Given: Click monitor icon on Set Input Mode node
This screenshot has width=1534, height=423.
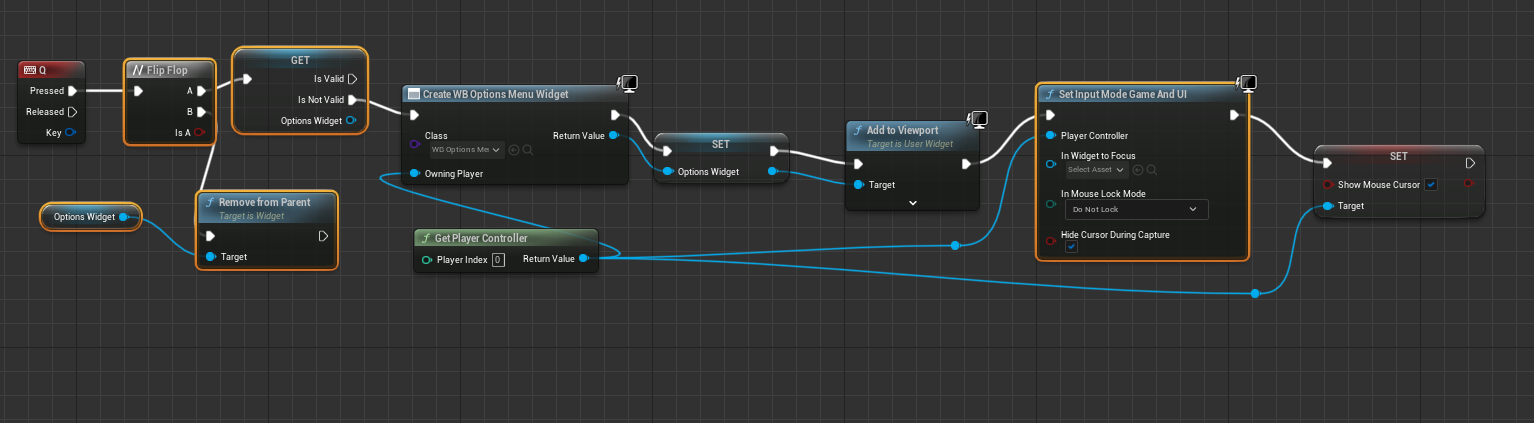Looking at the screenshot, I should coord(1247,83).
